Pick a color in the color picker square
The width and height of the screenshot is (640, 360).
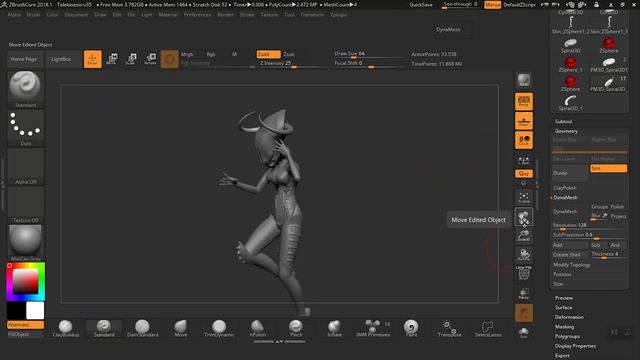click(x=25, y=281)
